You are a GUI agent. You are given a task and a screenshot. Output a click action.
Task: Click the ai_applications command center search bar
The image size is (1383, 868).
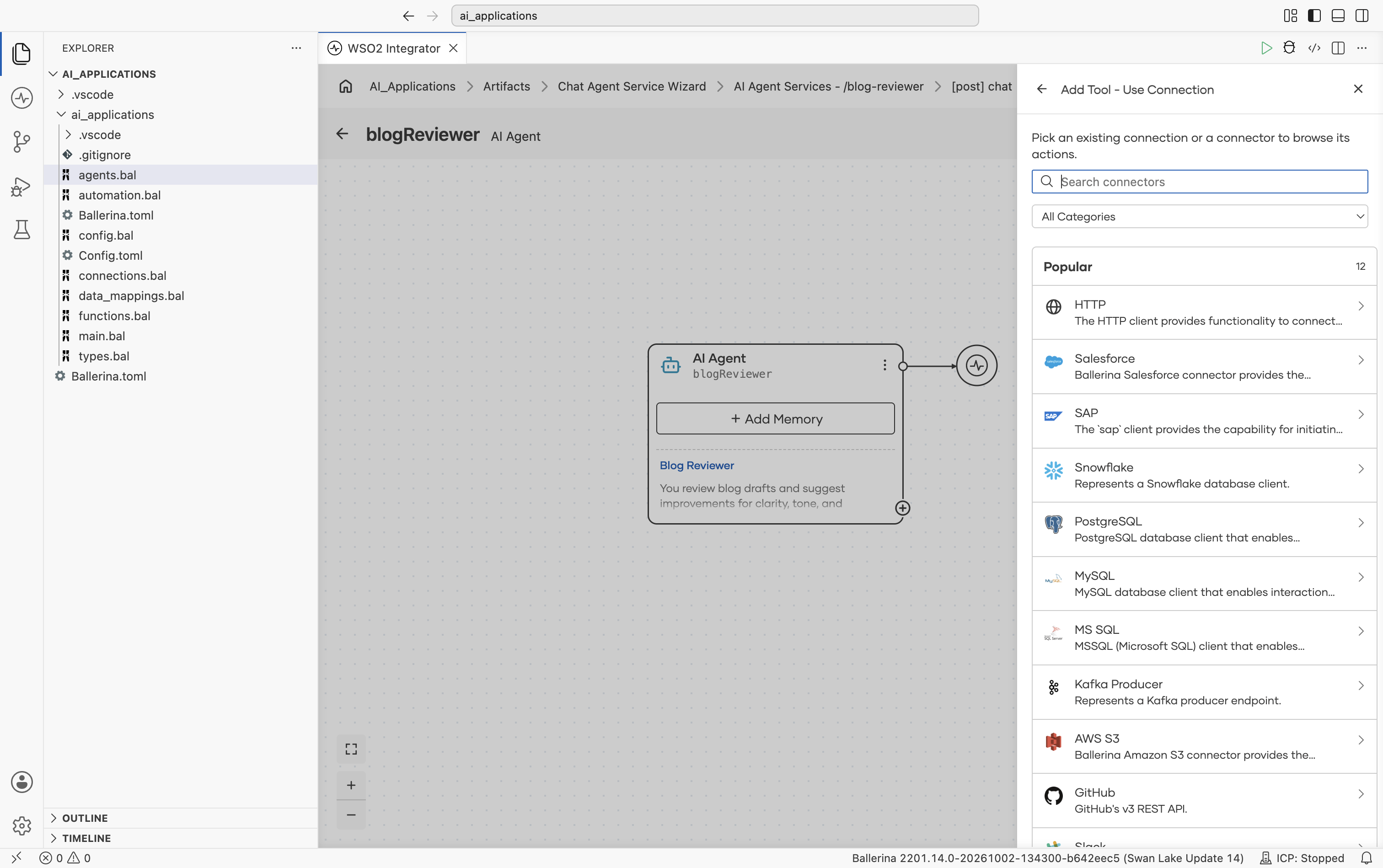[715, 16]
